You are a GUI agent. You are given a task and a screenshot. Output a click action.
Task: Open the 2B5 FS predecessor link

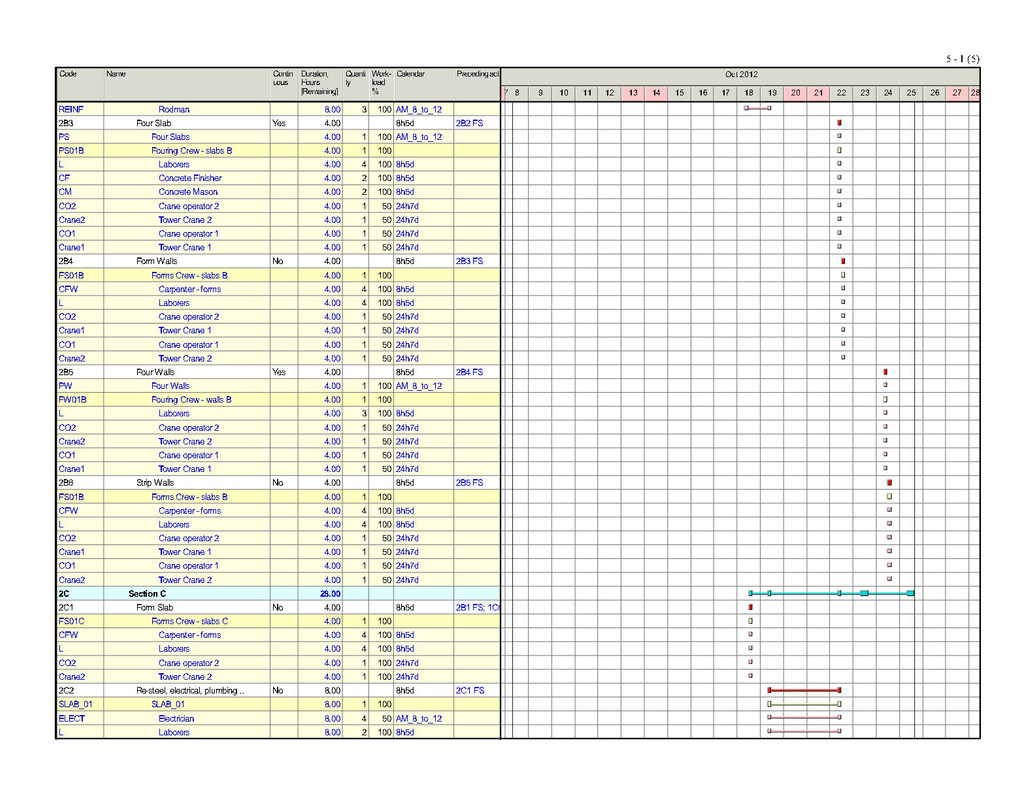(469, 483)
